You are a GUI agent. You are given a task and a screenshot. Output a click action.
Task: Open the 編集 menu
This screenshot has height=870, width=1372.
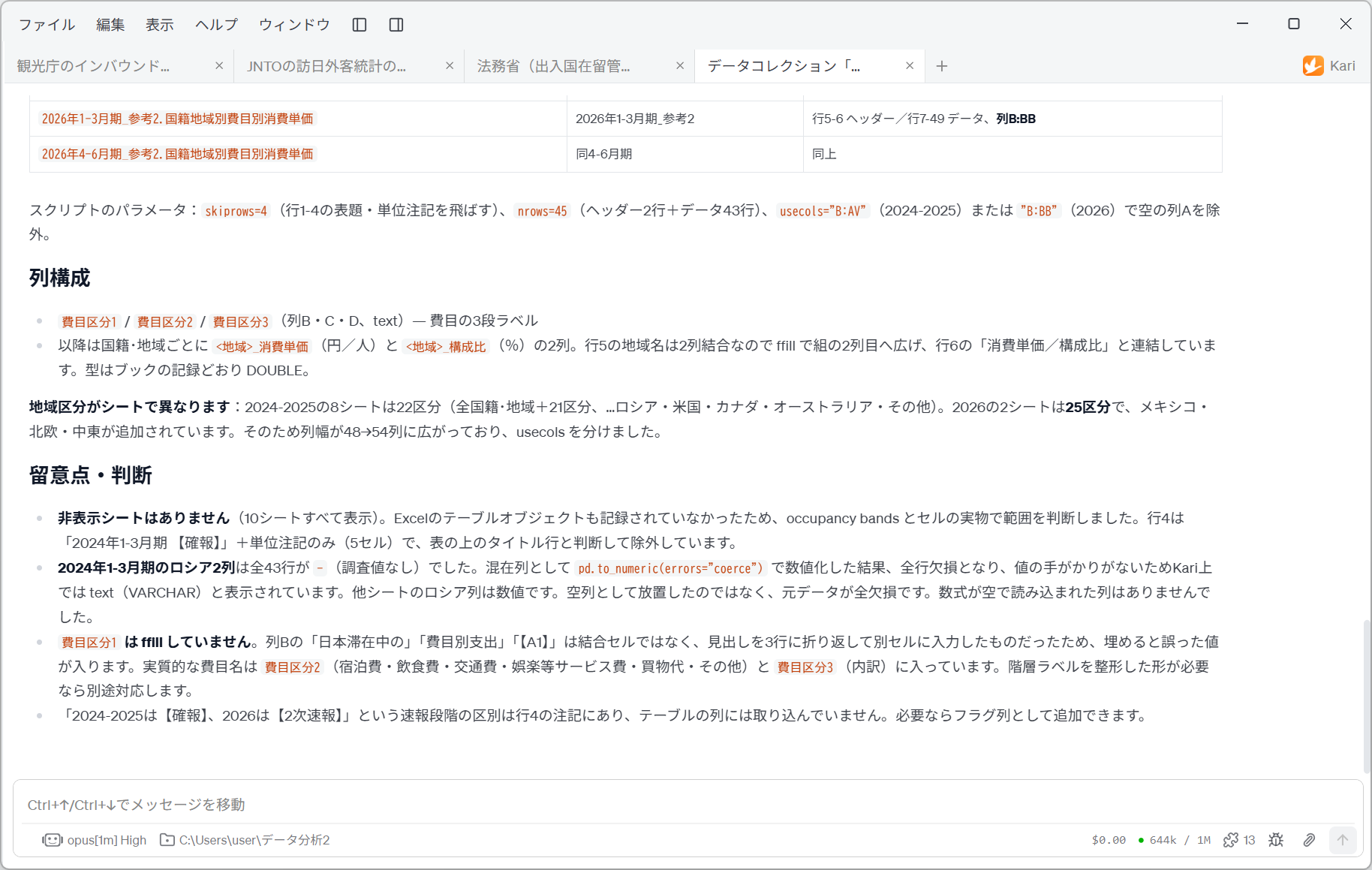(x=110, y=25)
